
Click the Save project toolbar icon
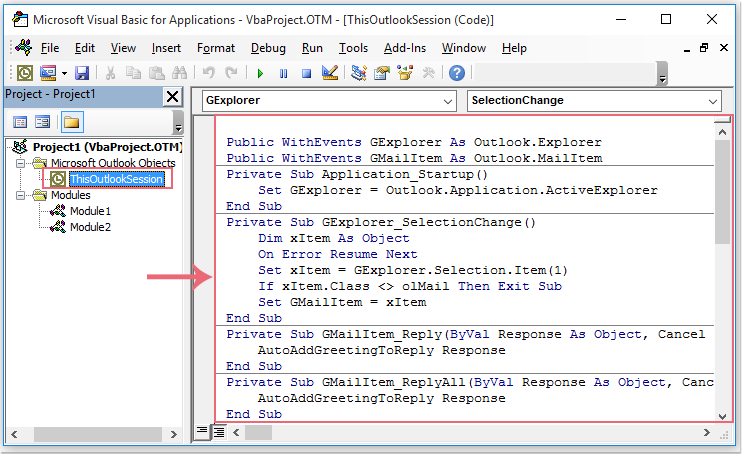(x=82, y=73)
